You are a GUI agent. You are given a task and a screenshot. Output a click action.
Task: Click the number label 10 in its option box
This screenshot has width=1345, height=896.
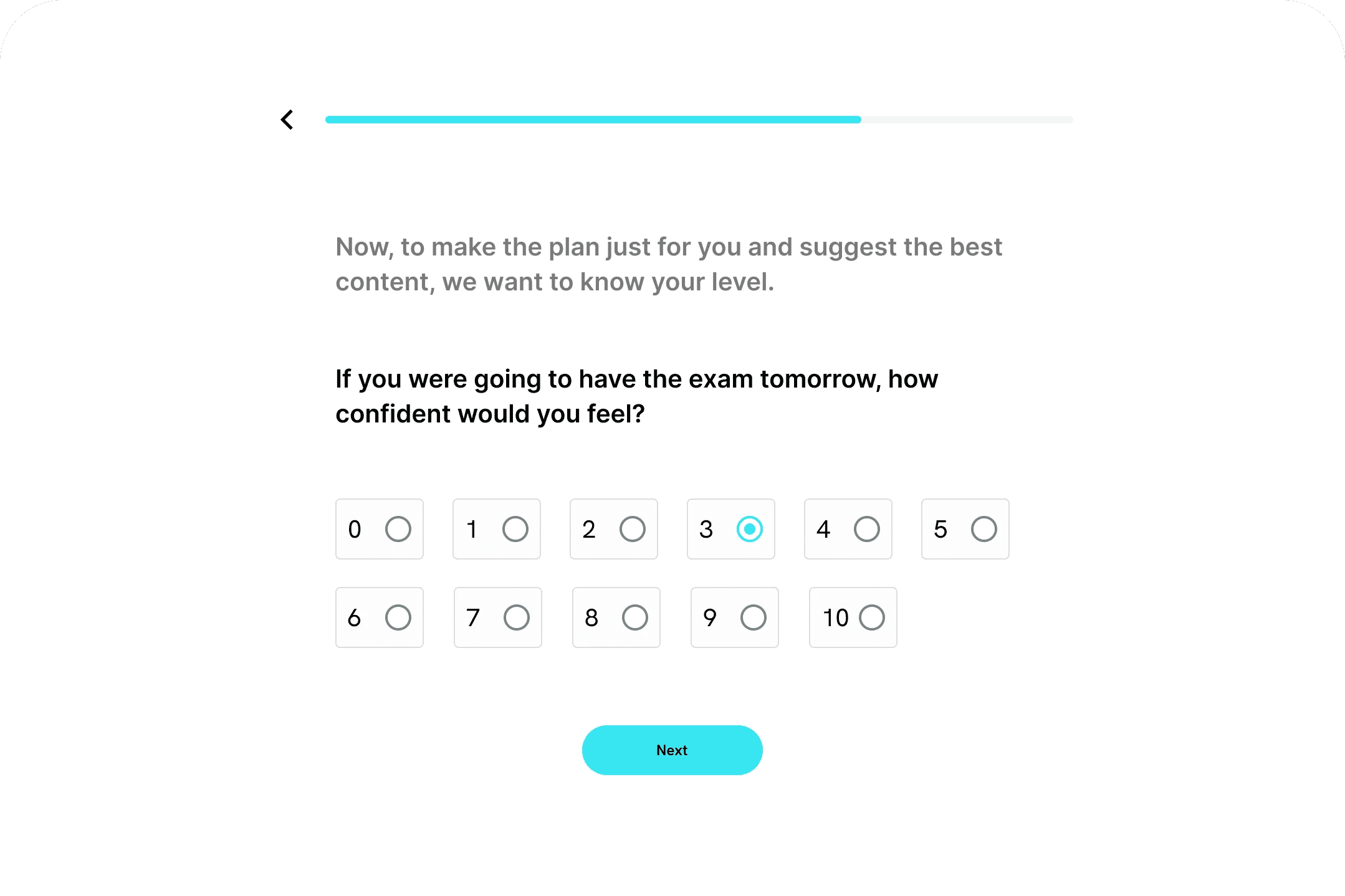[x=835, y=617]
